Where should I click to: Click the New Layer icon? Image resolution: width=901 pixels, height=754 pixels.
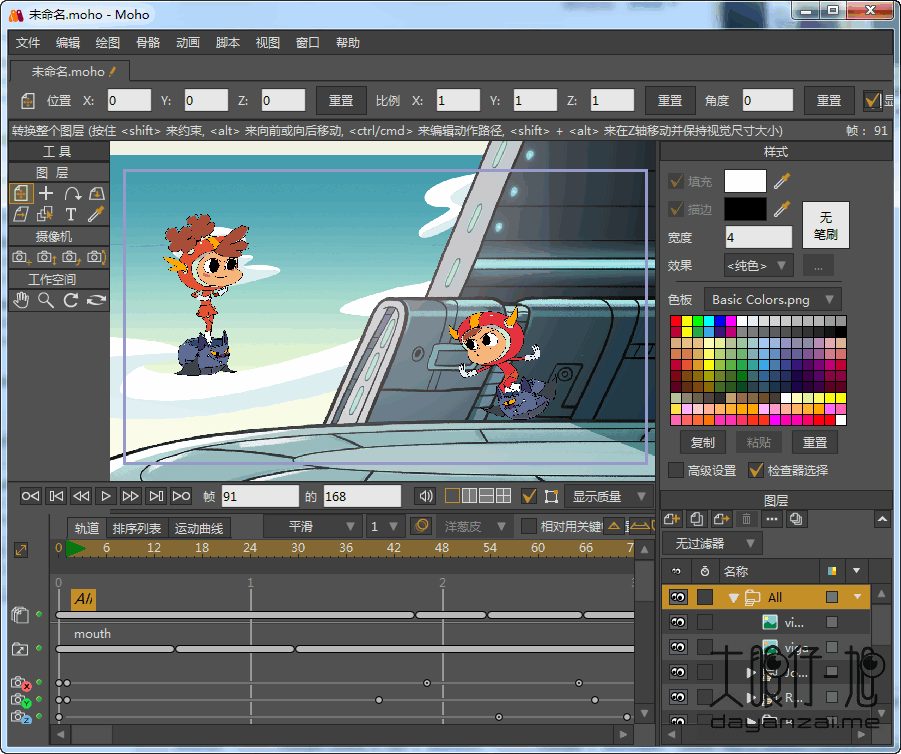[672, 520]
